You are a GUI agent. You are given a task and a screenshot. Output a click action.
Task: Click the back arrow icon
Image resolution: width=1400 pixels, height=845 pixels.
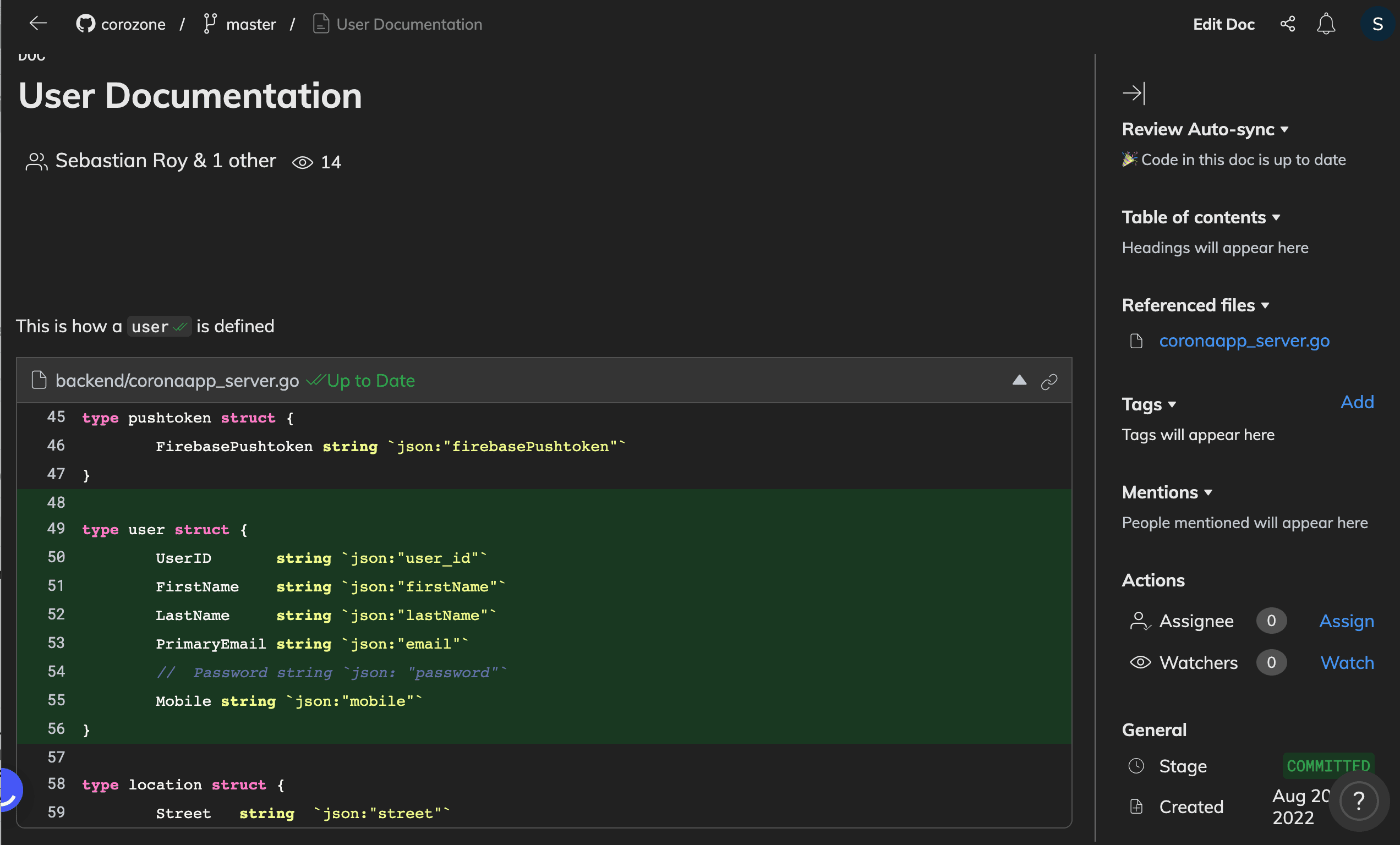38,24
